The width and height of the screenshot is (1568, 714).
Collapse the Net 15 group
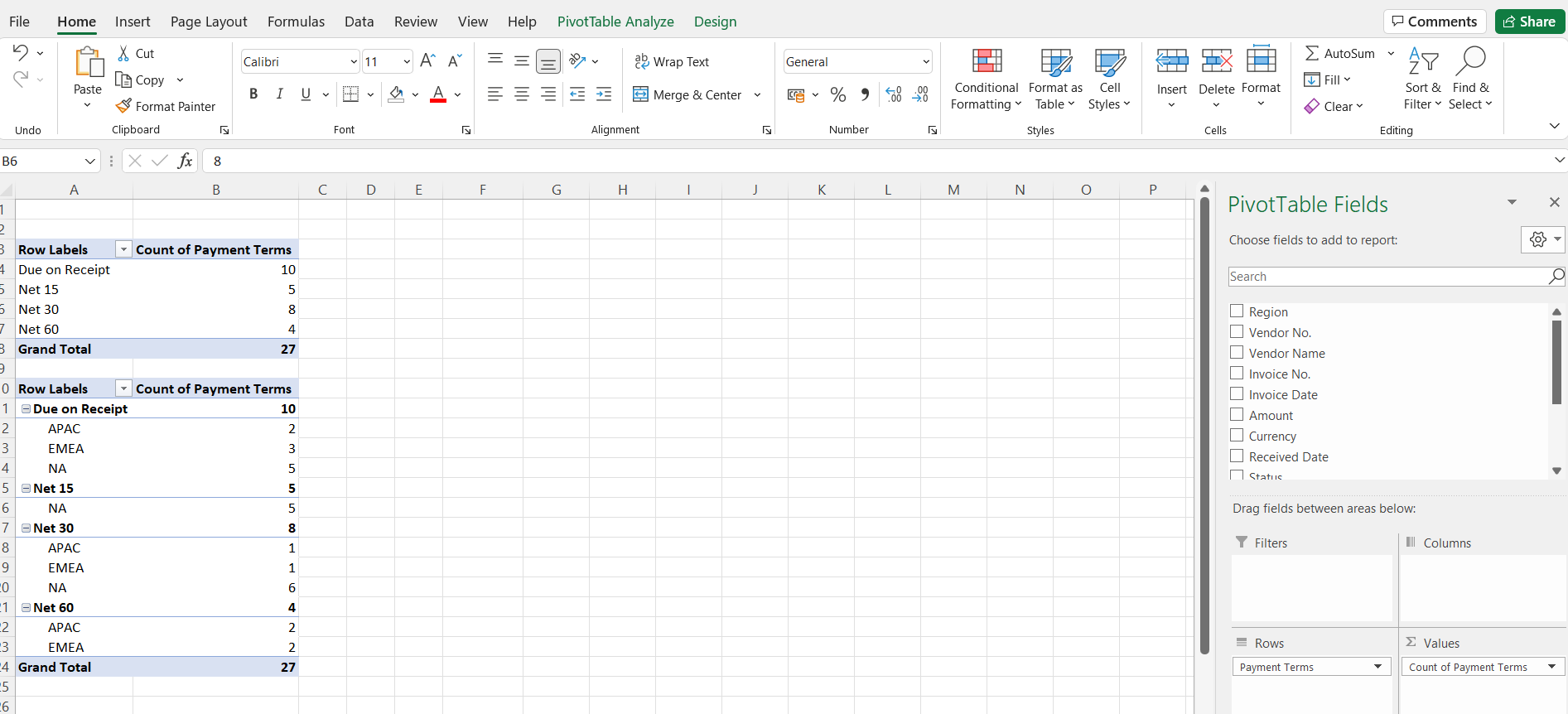[x=27, y=488]
